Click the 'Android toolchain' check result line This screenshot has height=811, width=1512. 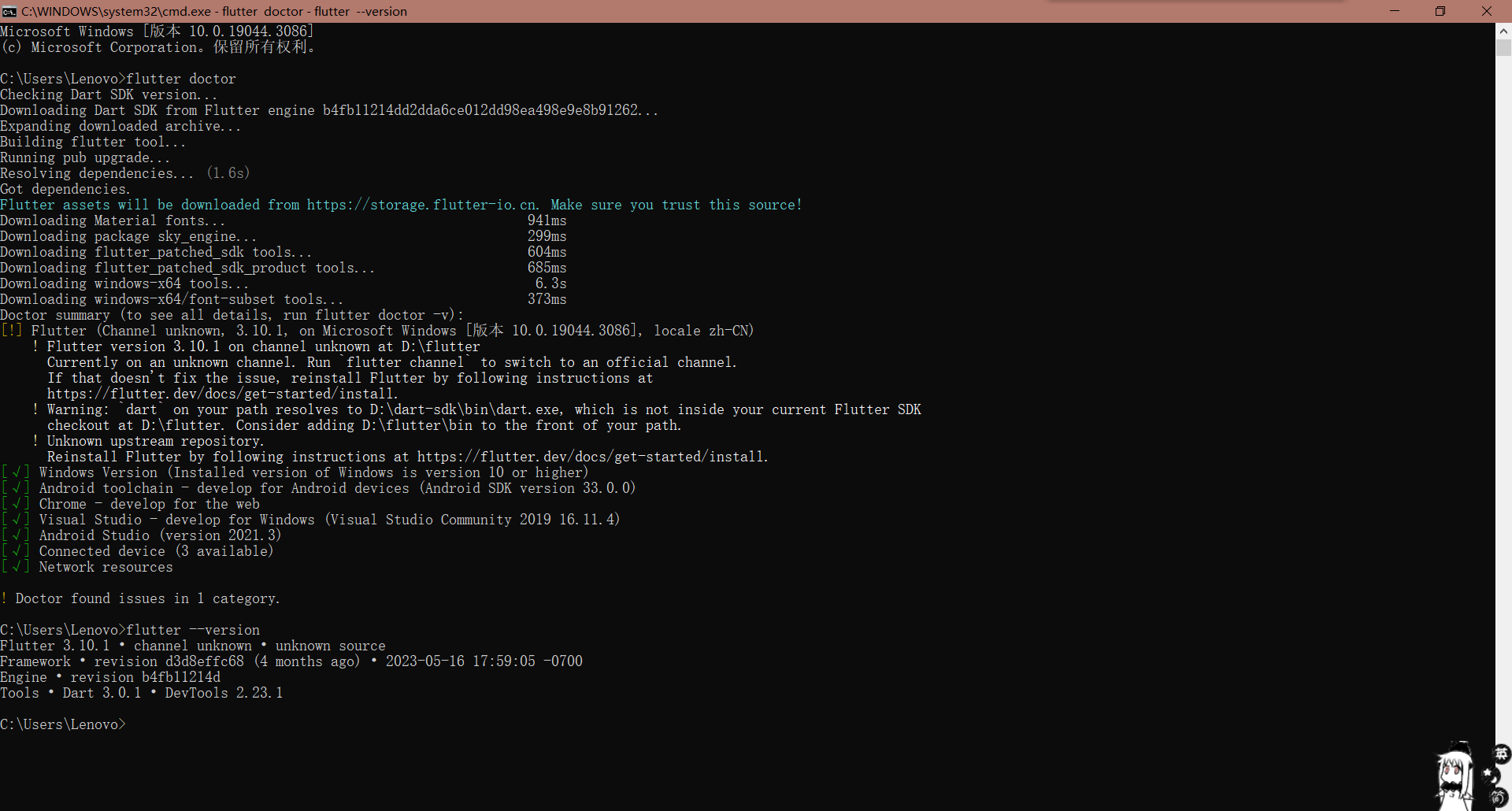pos(318,488)
